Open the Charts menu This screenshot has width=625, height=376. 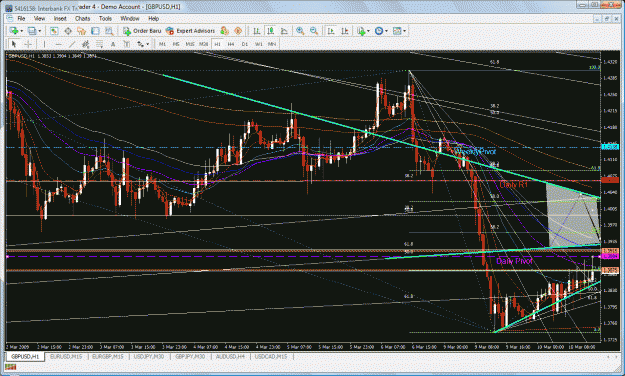coord(83,18)
